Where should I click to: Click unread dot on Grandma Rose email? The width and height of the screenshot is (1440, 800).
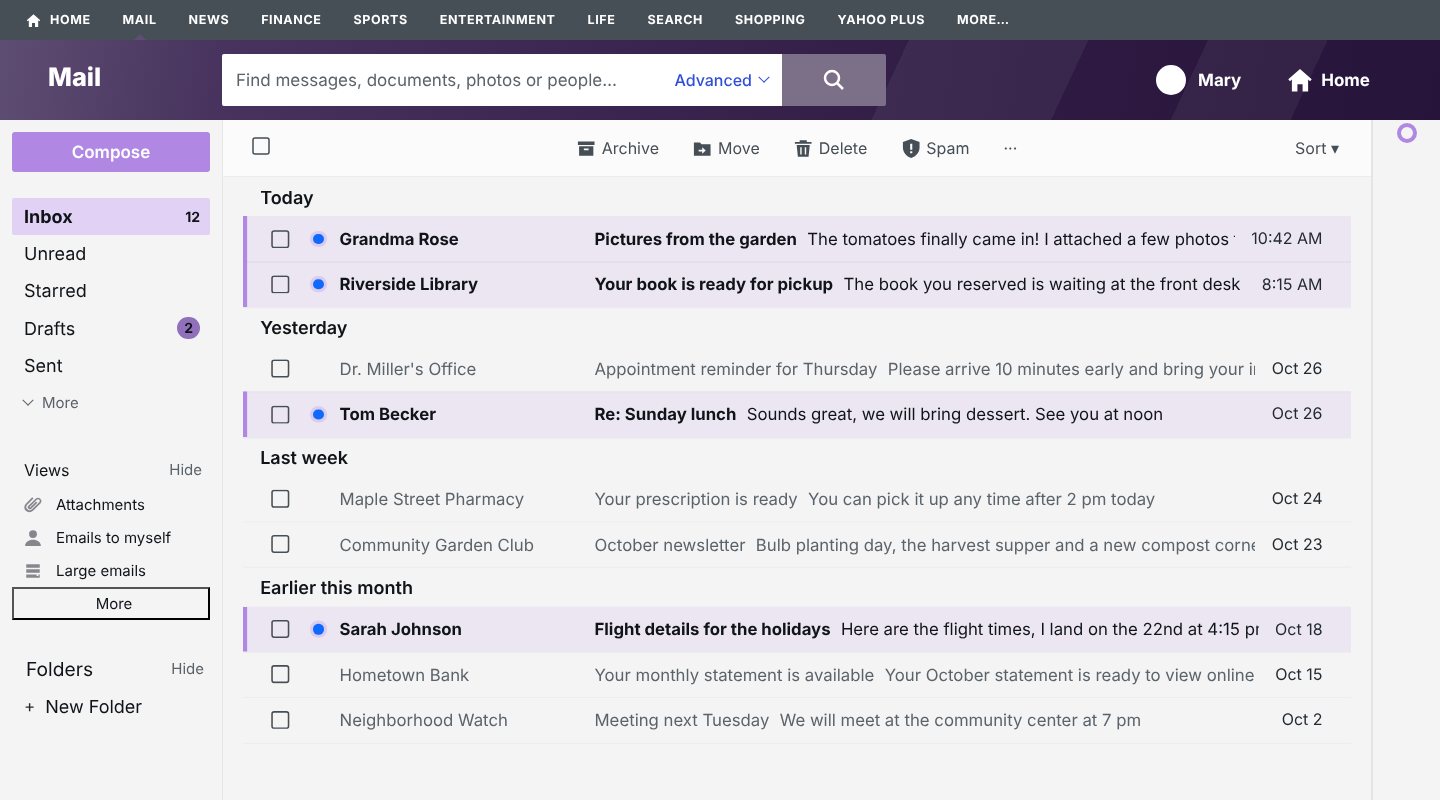[318, 239]
